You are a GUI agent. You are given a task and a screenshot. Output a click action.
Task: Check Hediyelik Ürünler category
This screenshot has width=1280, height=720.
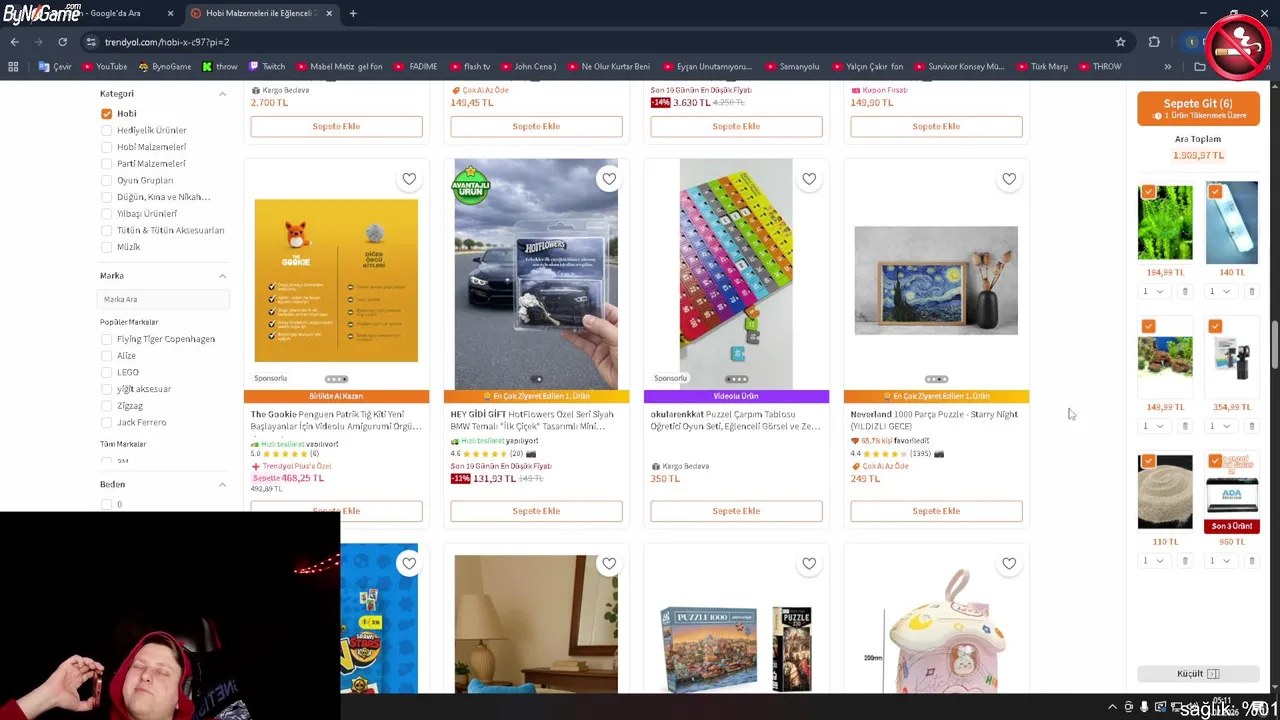point(107,130)
